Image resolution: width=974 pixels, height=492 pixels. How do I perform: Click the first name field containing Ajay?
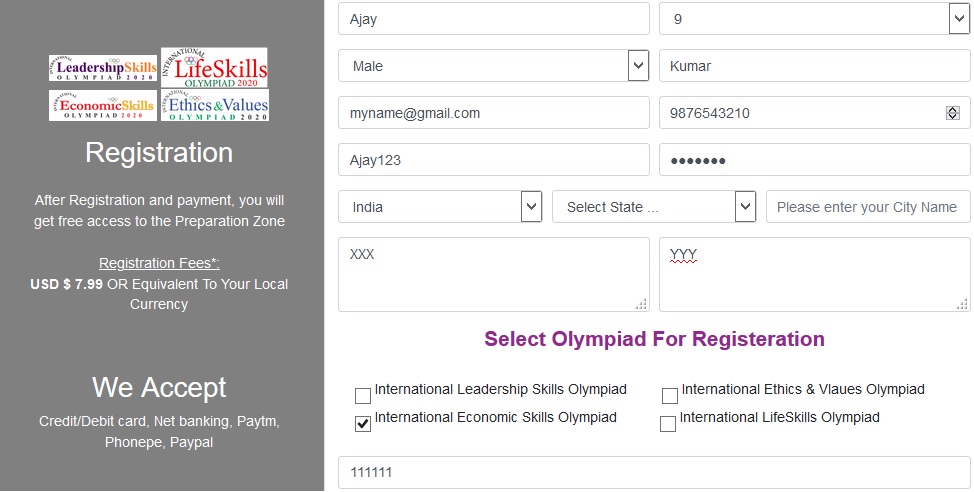pyautogui.click(x=493, y=19)
